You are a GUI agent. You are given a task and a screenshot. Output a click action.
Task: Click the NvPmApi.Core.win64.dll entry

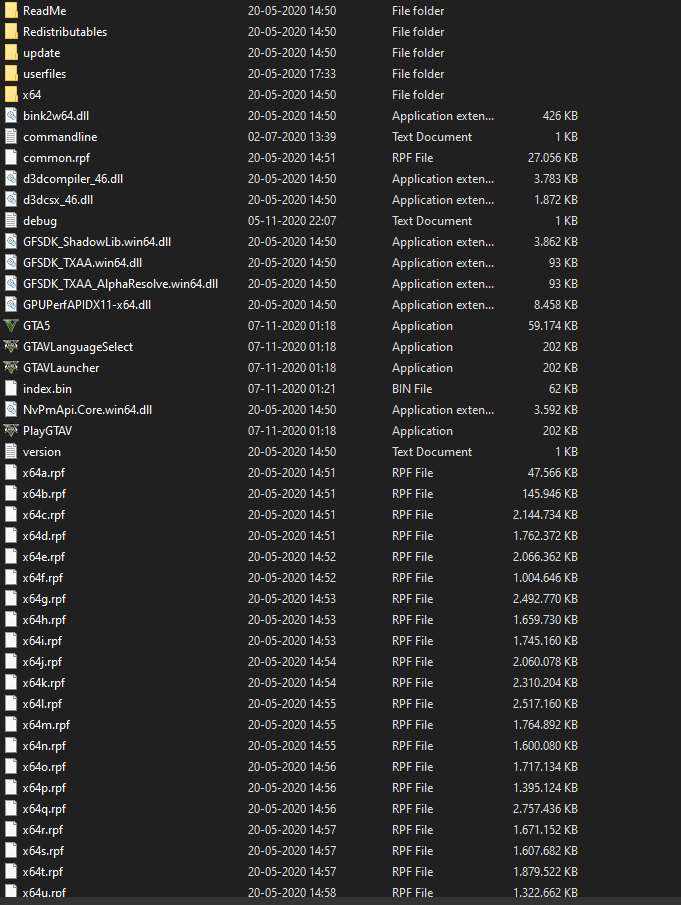(x=87, y=410)
